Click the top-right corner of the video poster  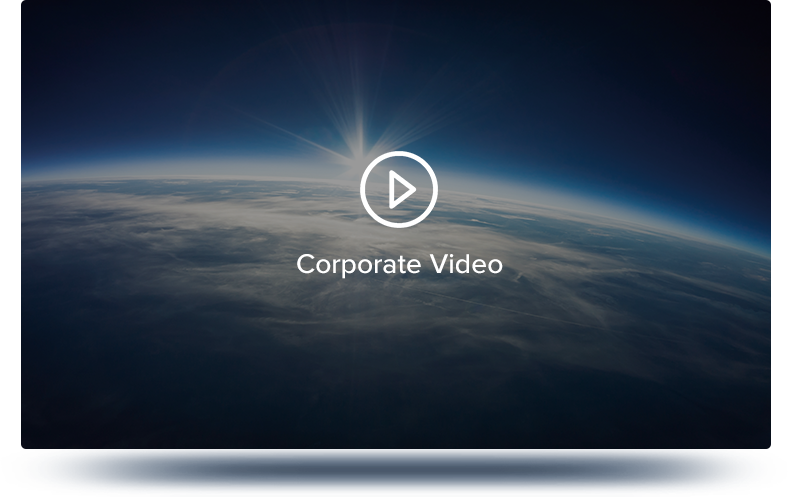pos(762,10)
